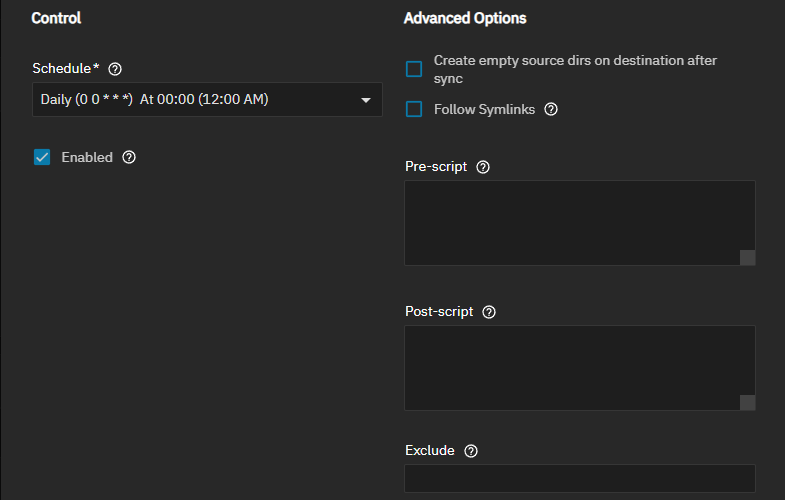Tick the Follow Symlinks checkbox
785x500 pixels.
point(414,109)
